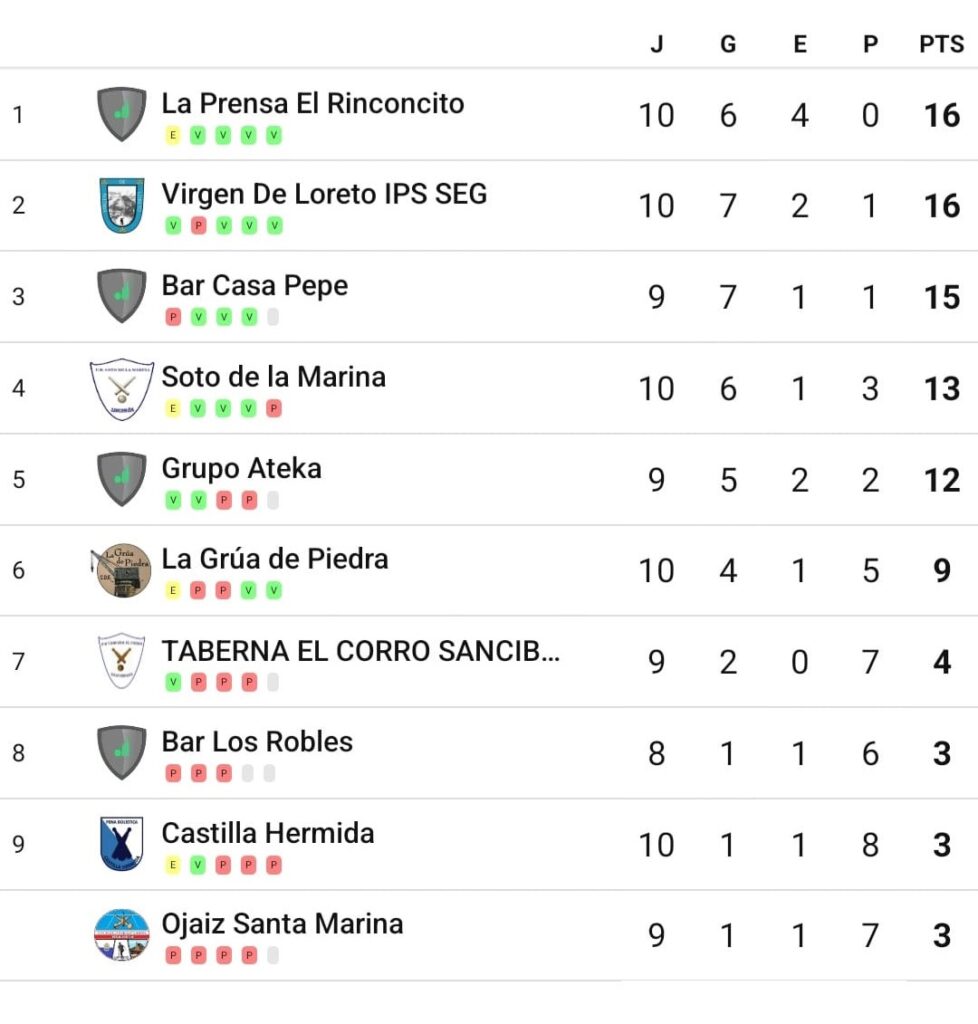
Task: Select the PTS column header
Action: (941, 44)
